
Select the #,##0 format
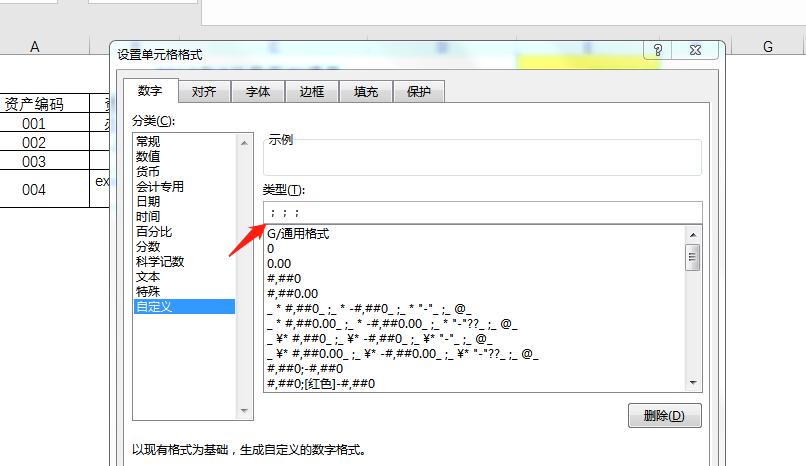click(475, 278)
